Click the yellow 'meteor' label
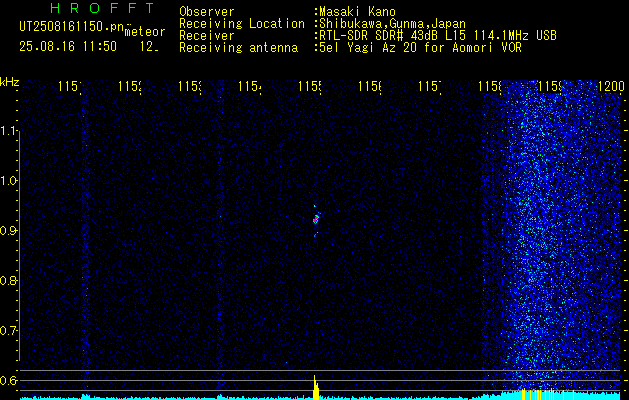Screen dimensions: 629x400 [x=145, y=32]
